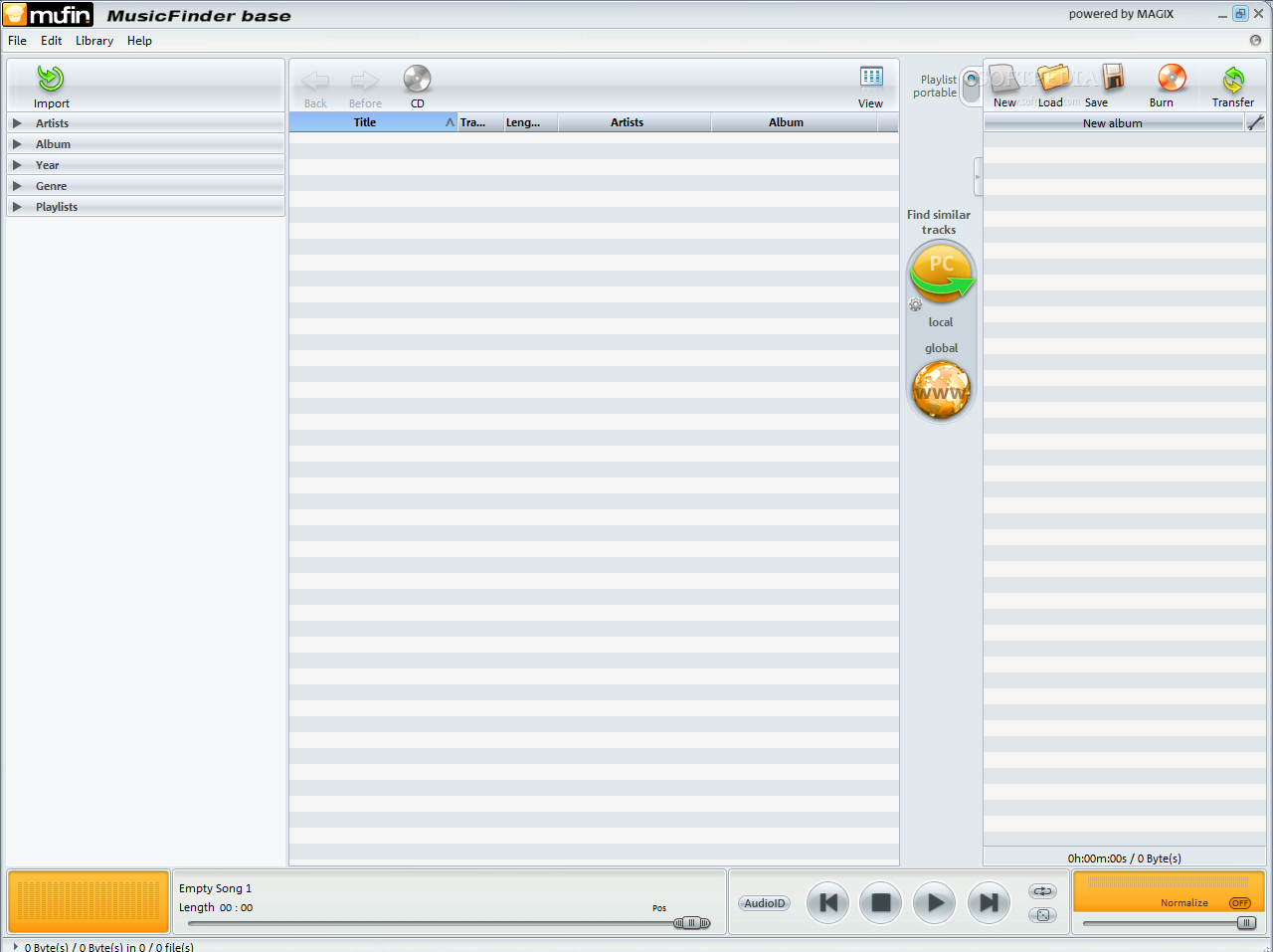The height and width of the screenshot is (952, 1273).
Task: Click the Before forward arrow
Action: pos(365,81)
